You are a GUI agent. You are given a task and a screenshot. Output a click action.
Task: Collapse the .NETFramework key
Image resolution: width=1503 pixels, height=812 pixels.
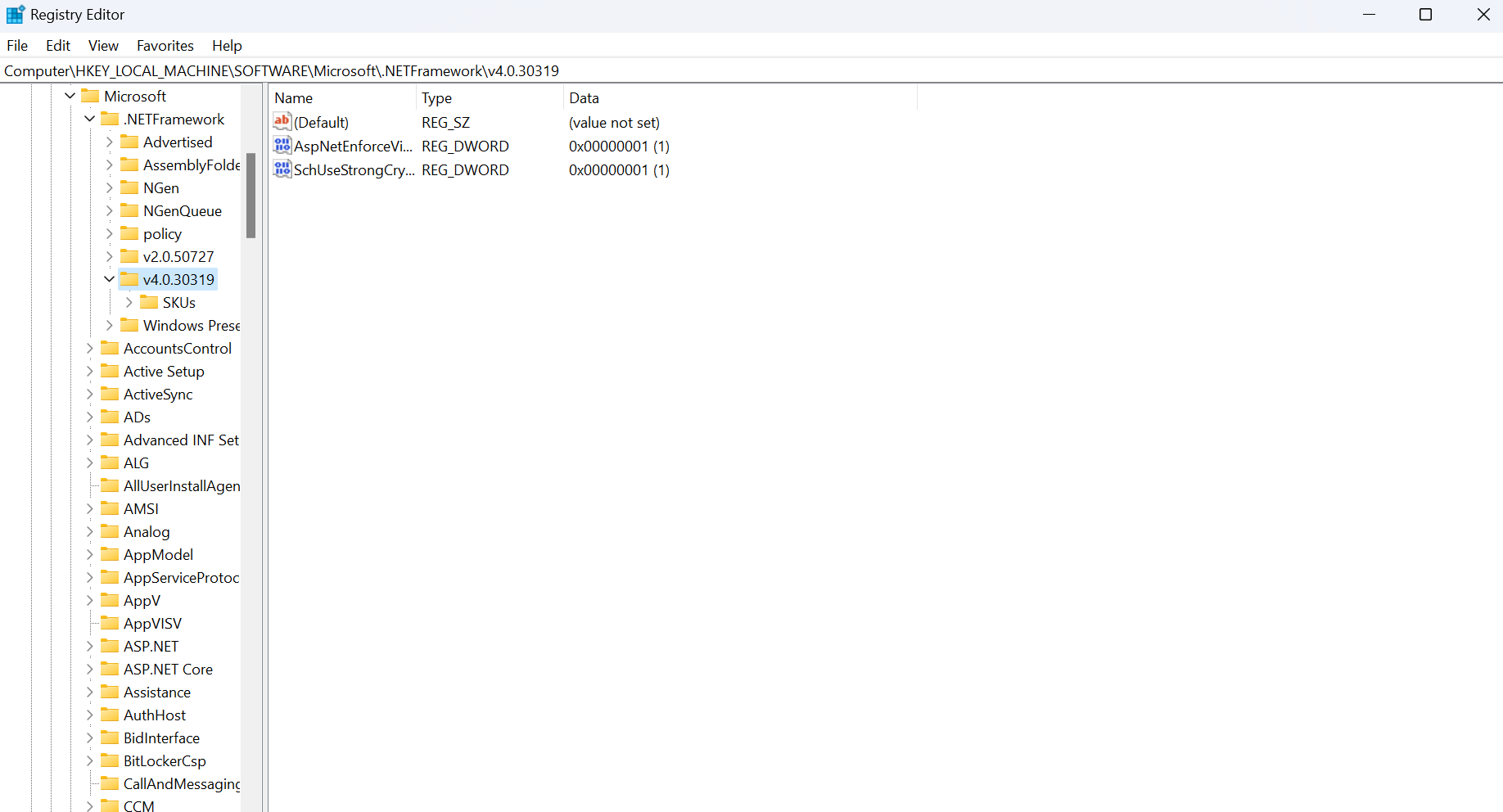tap(89, 119)
